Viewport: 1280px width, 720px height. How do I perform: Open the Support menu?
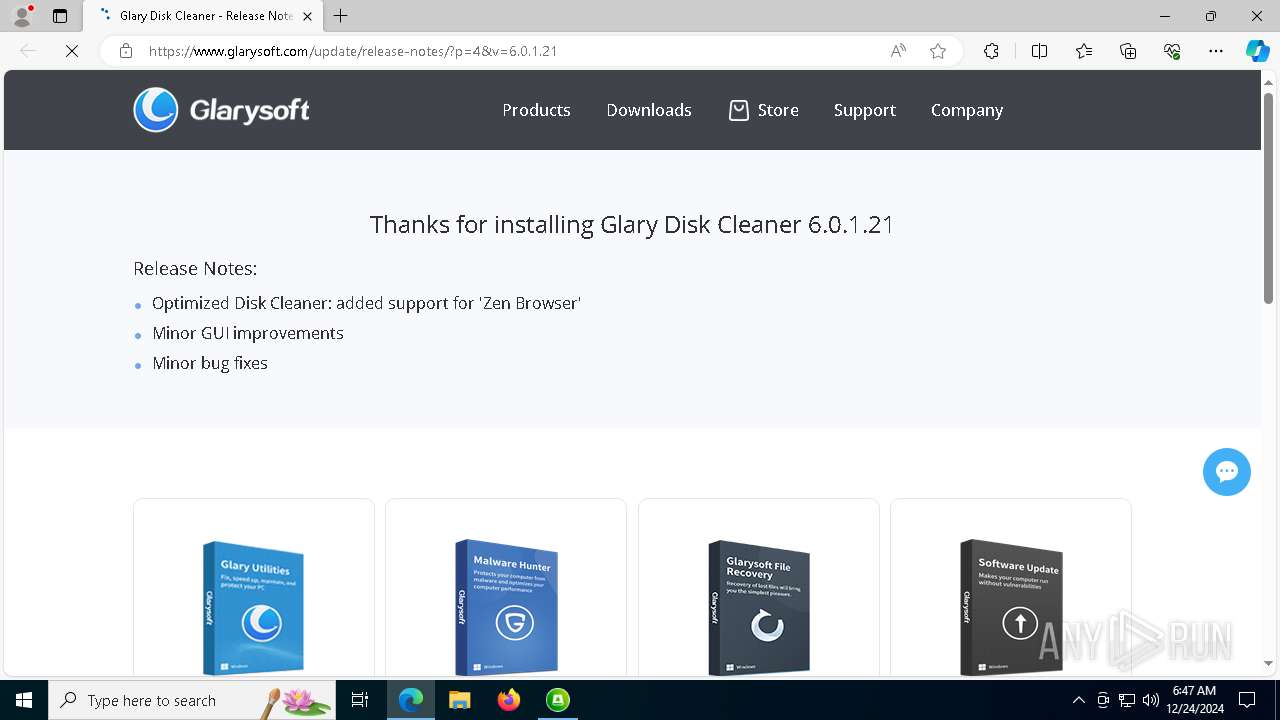(865, 110)
